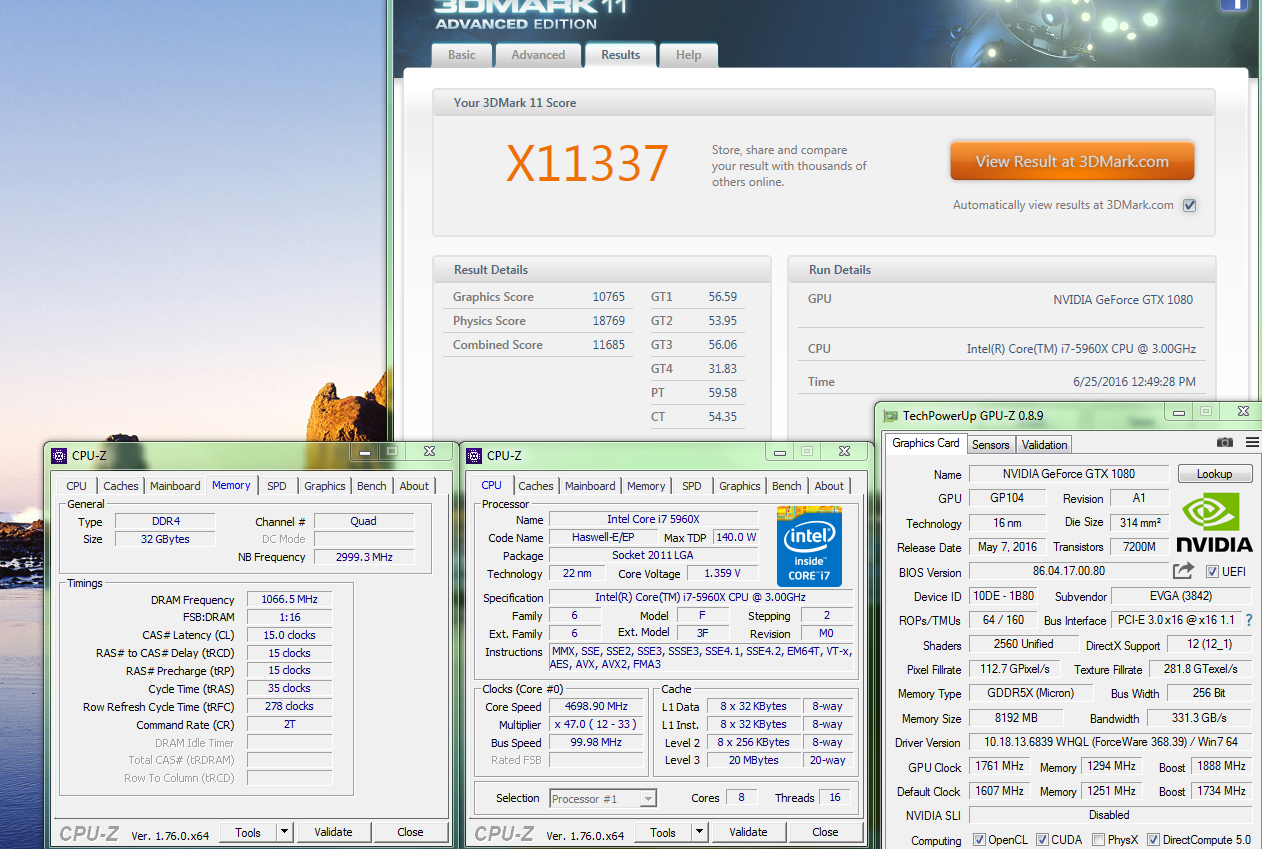Open the Validation tab in GPU-Z
The height and width of the screenshot is (849, 1262).
click(x=1045, y=444)
